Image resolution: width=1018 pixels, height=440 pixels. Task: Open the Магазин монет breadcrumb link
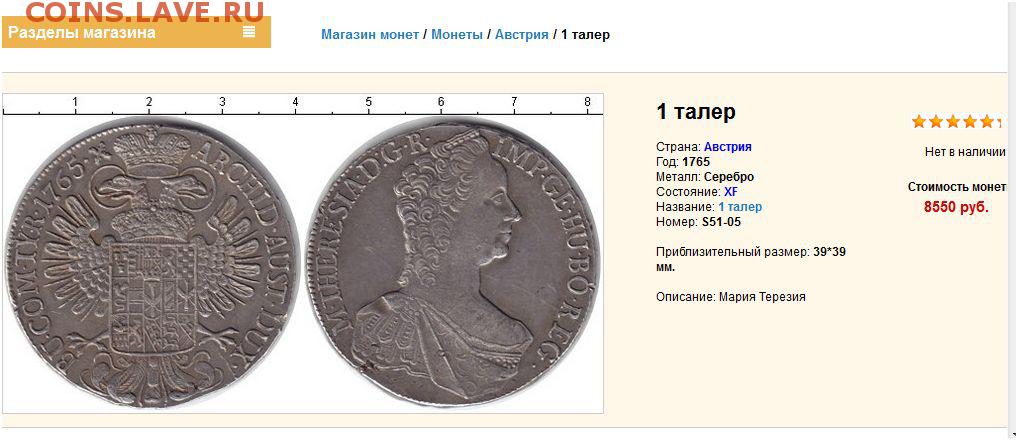(370, 34)
